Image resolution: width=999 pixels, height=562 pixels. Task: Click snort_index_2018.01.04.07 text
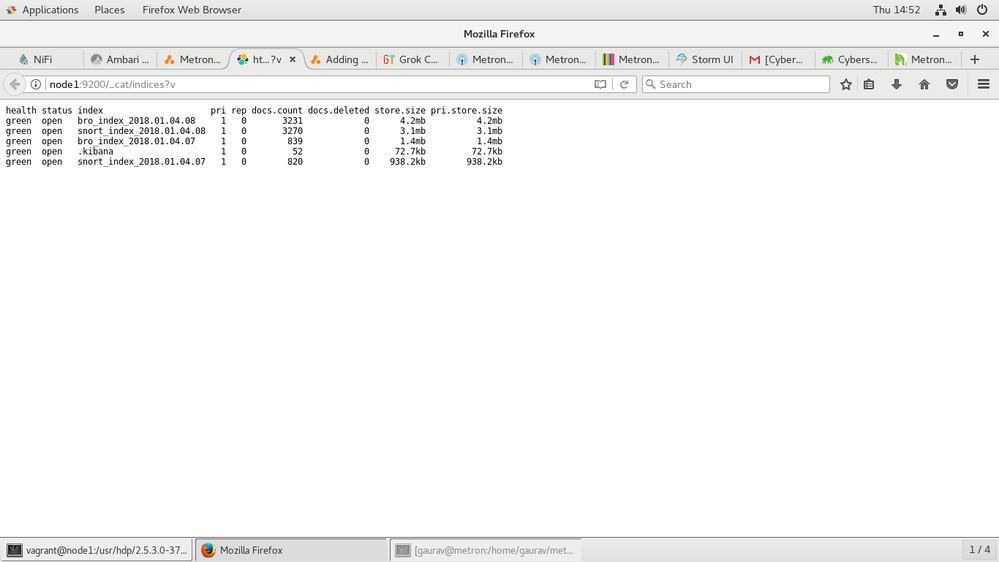coord(141,161)
